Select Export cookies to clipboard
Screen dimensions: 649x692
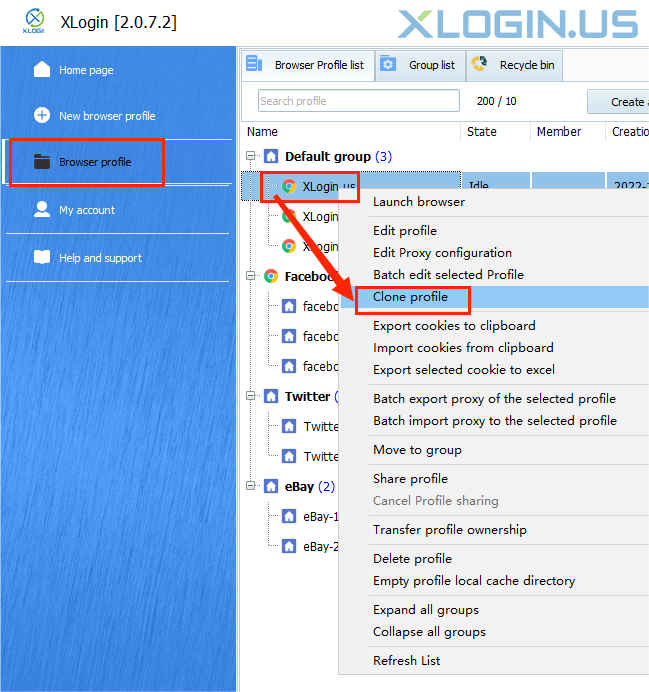(x=454, y=326)
